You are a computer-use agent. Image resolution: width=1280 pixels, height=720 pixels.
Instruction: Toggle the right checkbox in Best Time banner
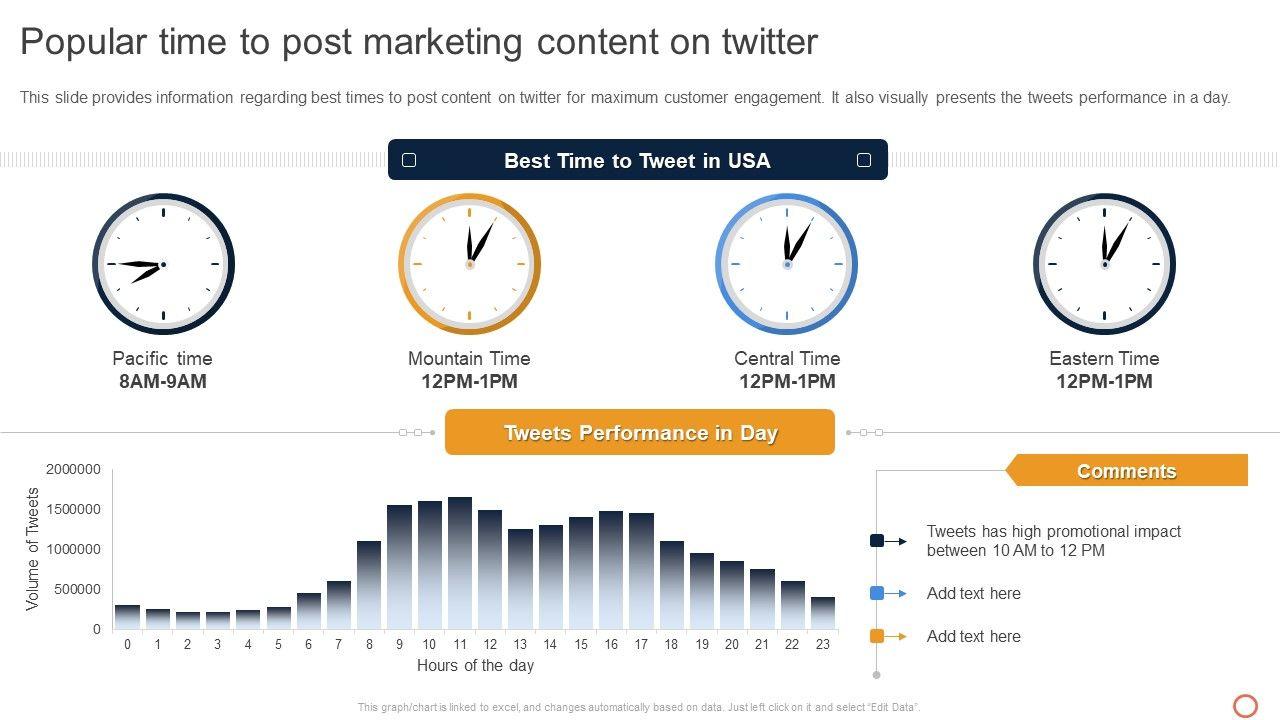click(x=864, y=160)
